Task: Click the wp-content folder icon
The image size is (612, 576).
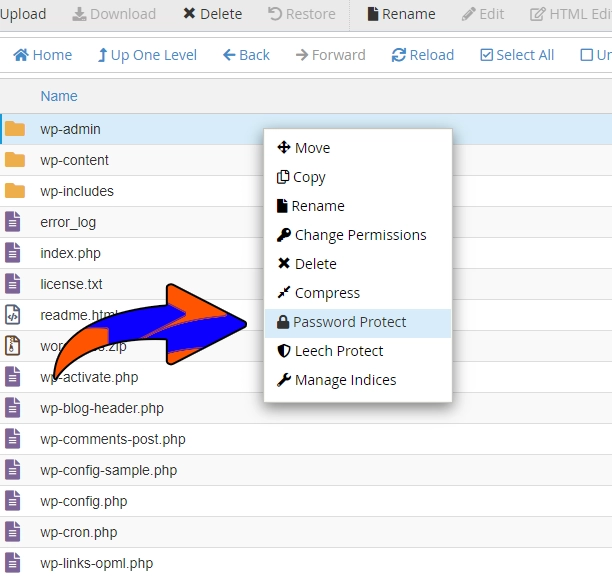Action: (14, 160)
